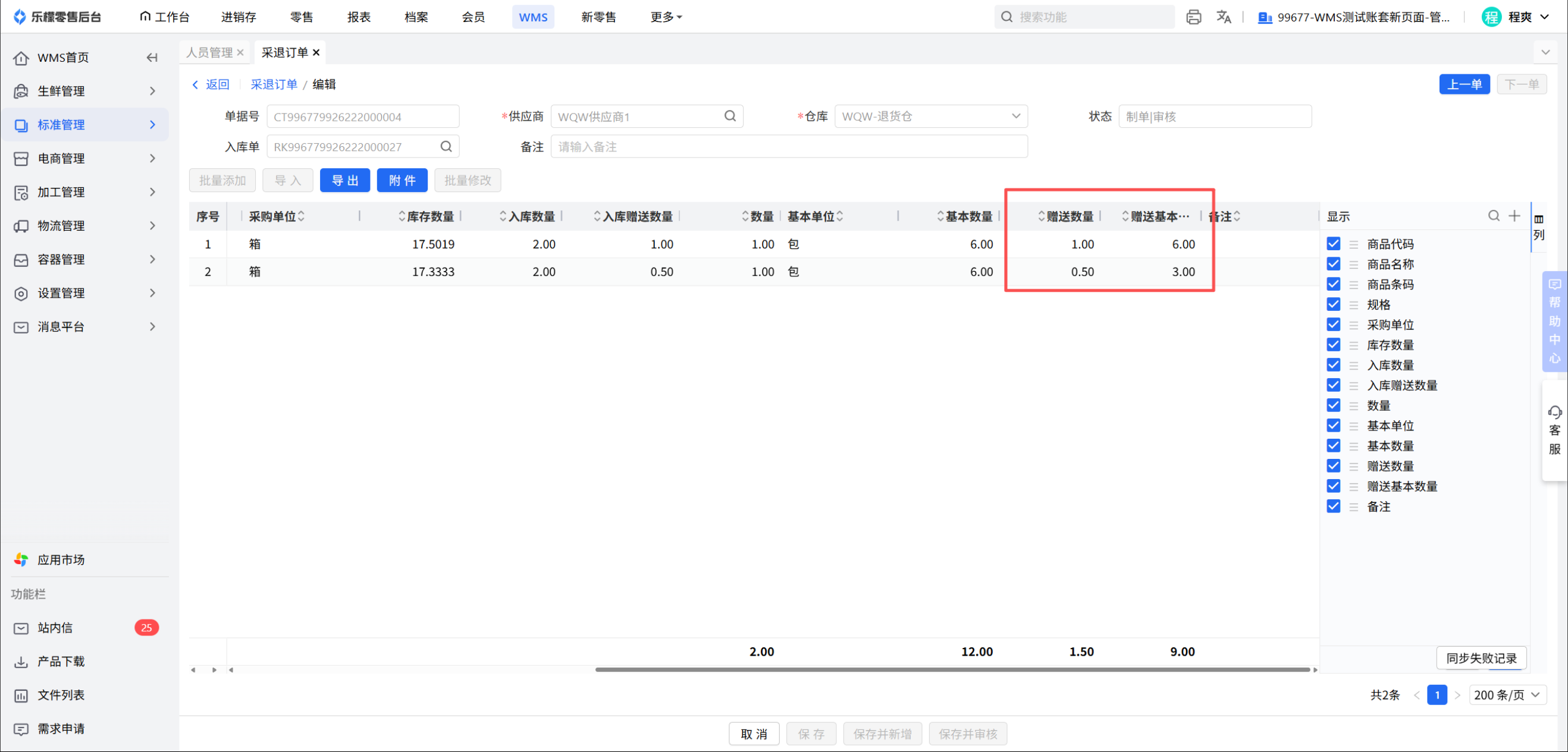The width and height of the screenshot is (1568, 752).
Task: Expand the 物流管理 sidebar menu
Action: (x=84, y=226)
